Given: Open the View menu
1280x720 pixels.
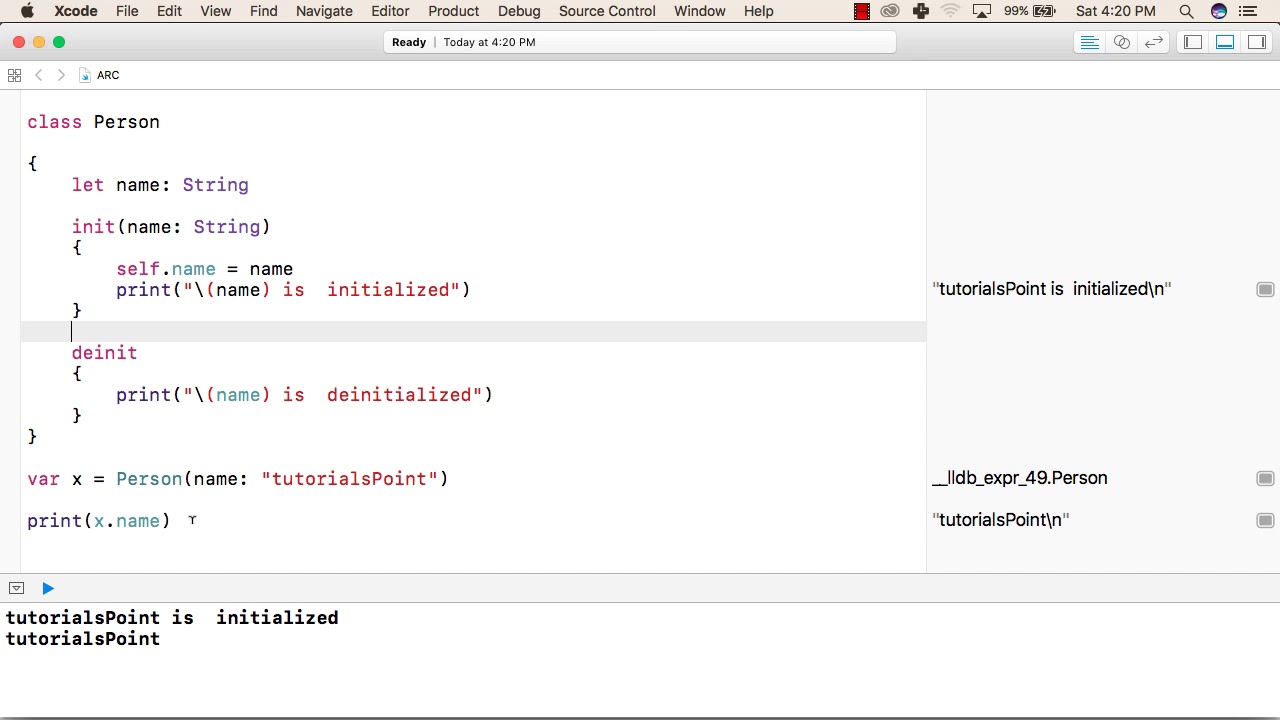Looking at the screenshot, I should (216, 11).
